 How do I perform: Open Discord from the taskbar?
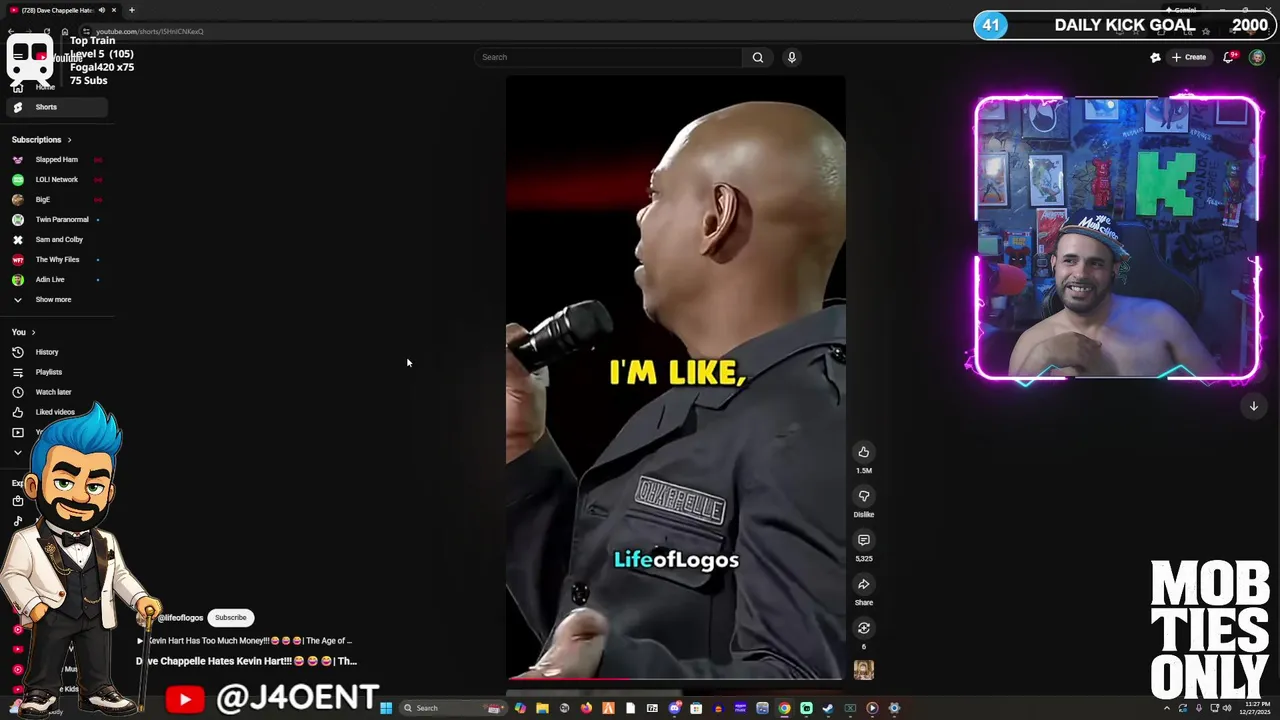(675, 708)
